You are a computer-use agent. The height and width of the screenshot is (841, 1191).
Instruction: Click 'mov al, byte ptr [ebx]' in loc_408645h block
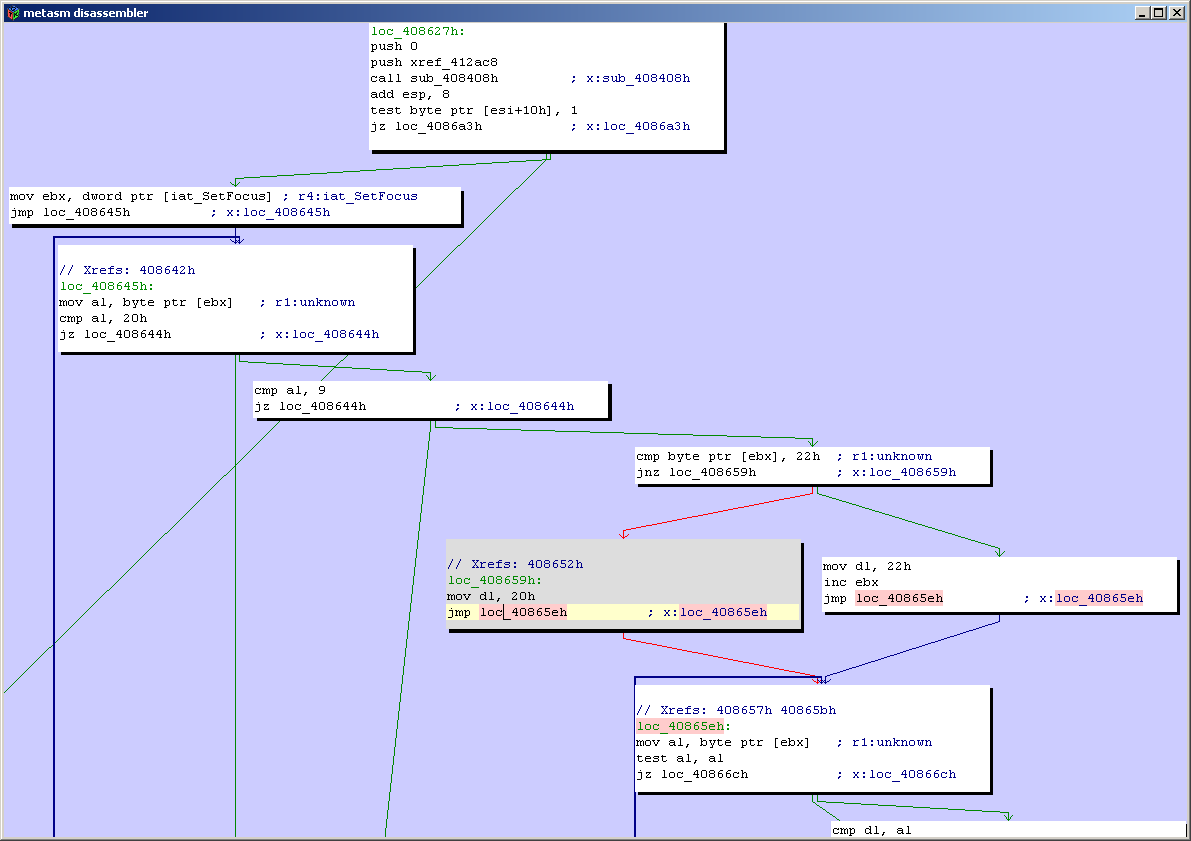pos(146,302)
